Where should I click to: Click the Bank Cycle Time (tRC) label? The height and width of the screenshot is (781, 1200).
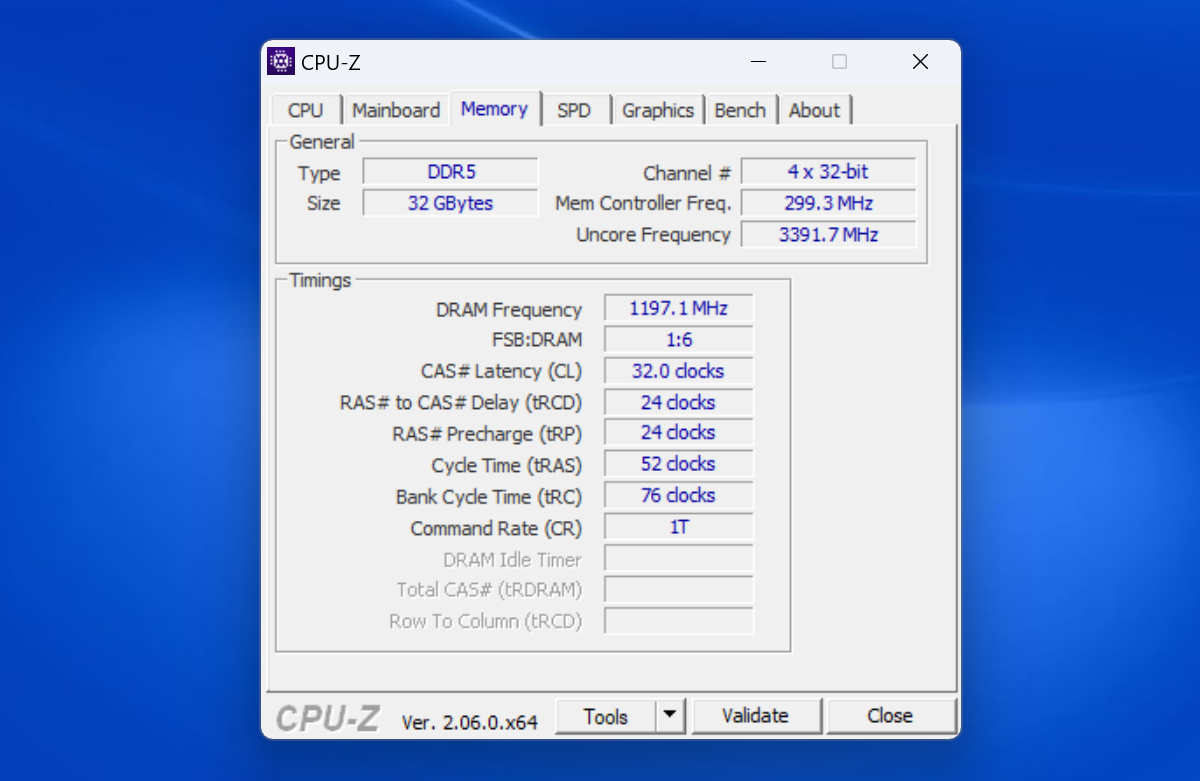click(489, 497)
